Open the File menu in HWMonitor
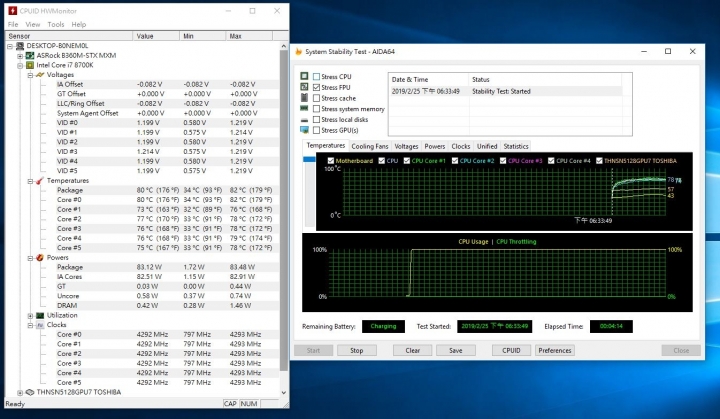 (x=13, y=24)
